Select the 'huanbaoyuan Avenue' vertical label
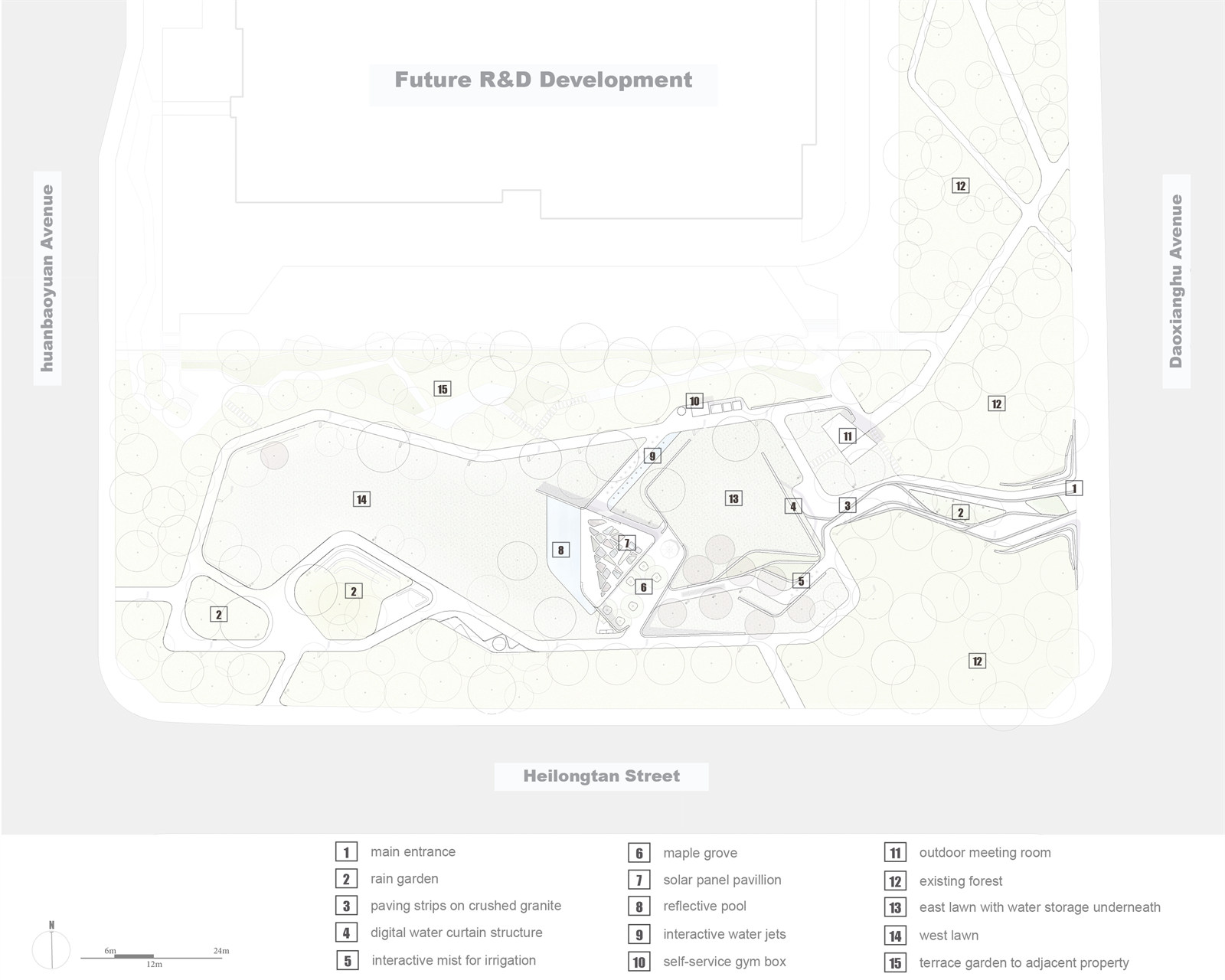This screenshot has height=980, width=1225. [x=48, y=279]
